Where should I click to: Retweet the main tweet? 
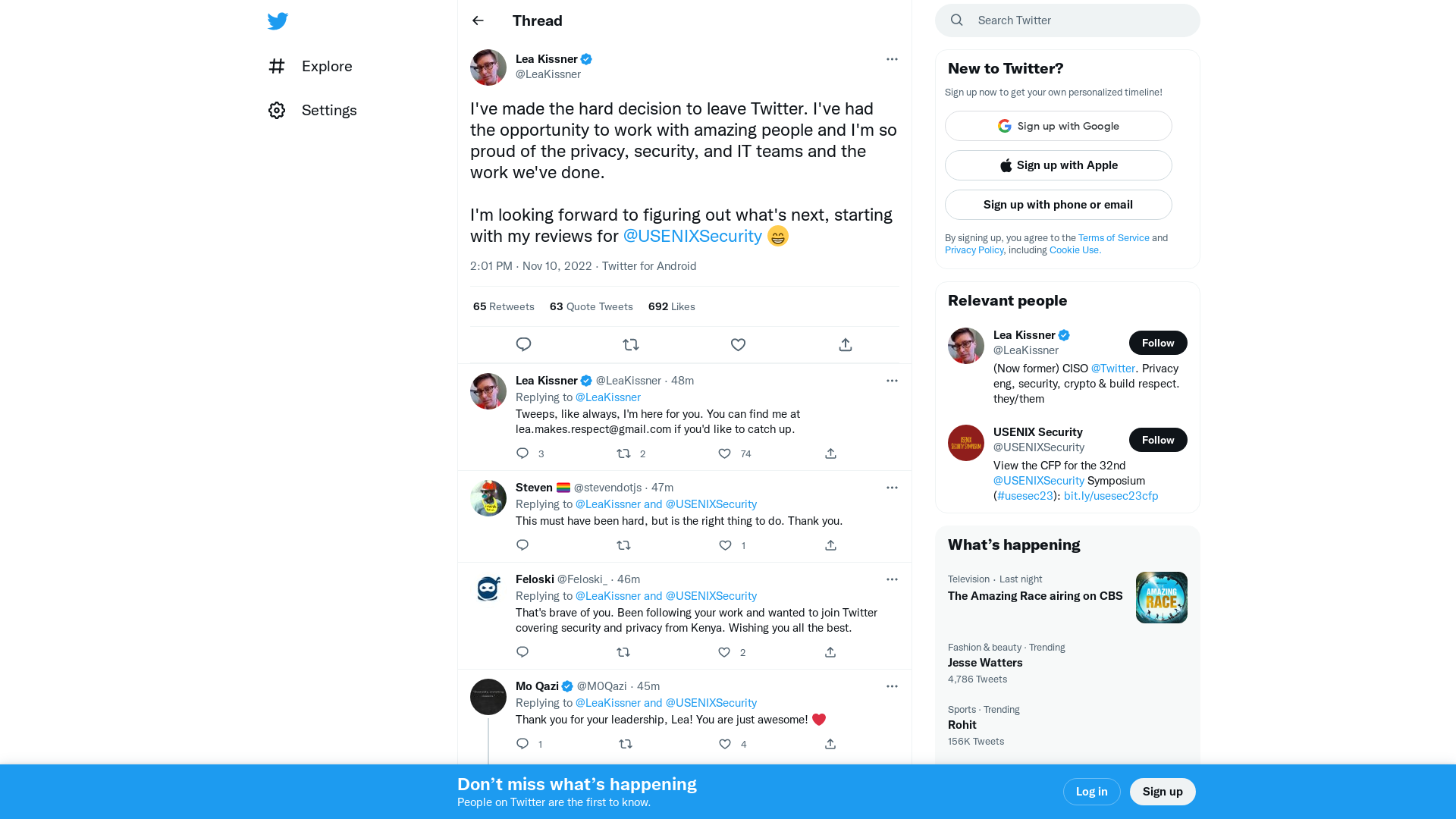[x=631, y=344]
